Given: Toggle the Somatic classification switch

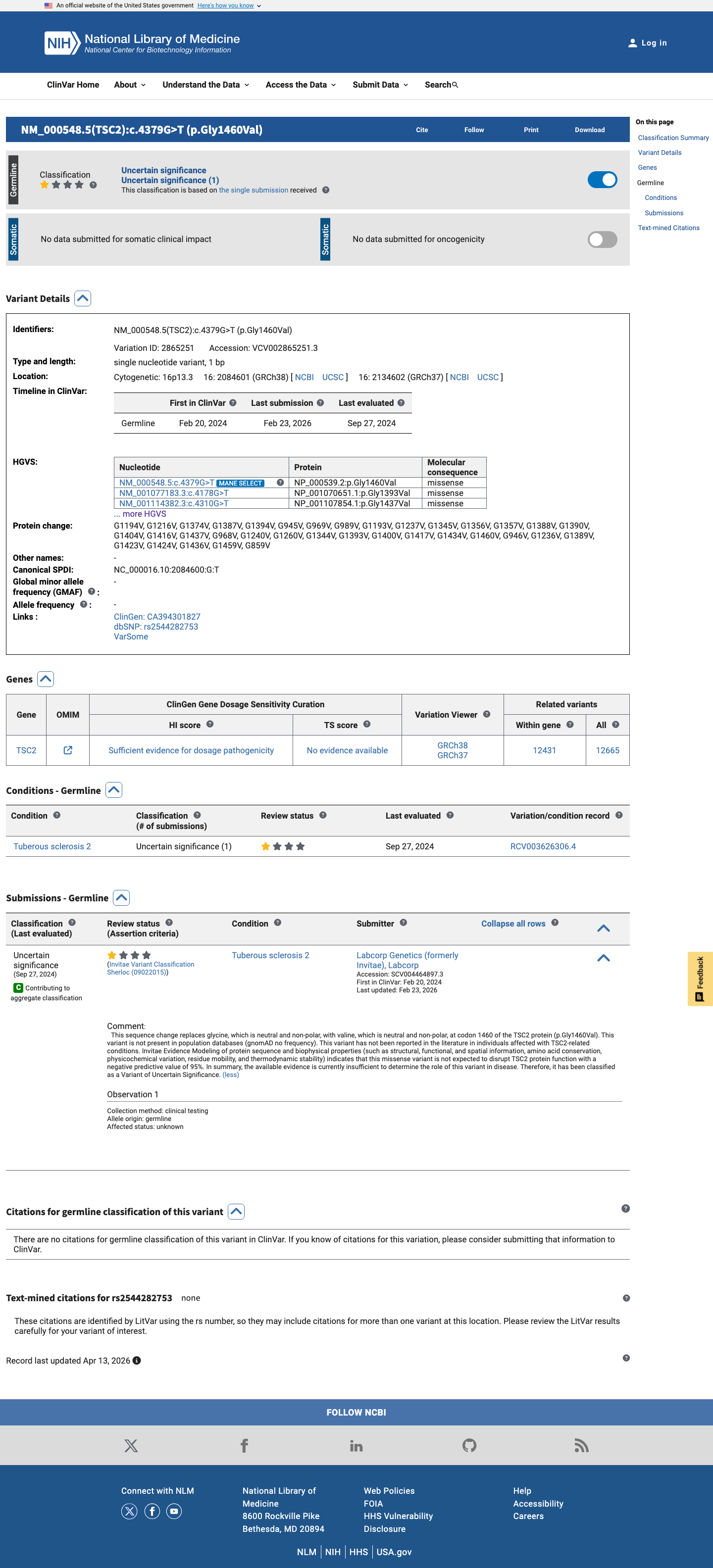Looking at the screenshot, I should [x=602, y=240].
